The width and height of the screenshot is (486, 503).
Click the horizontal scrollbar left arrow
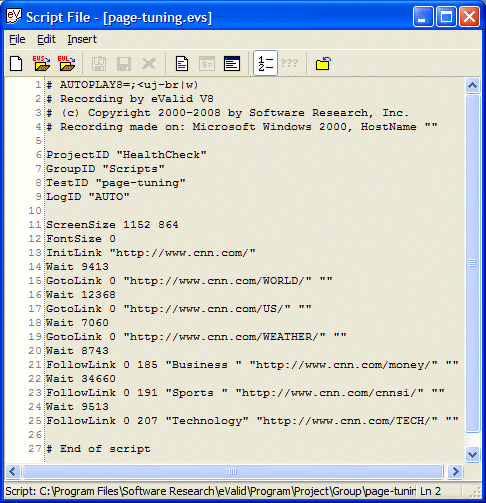coord(13,471)
